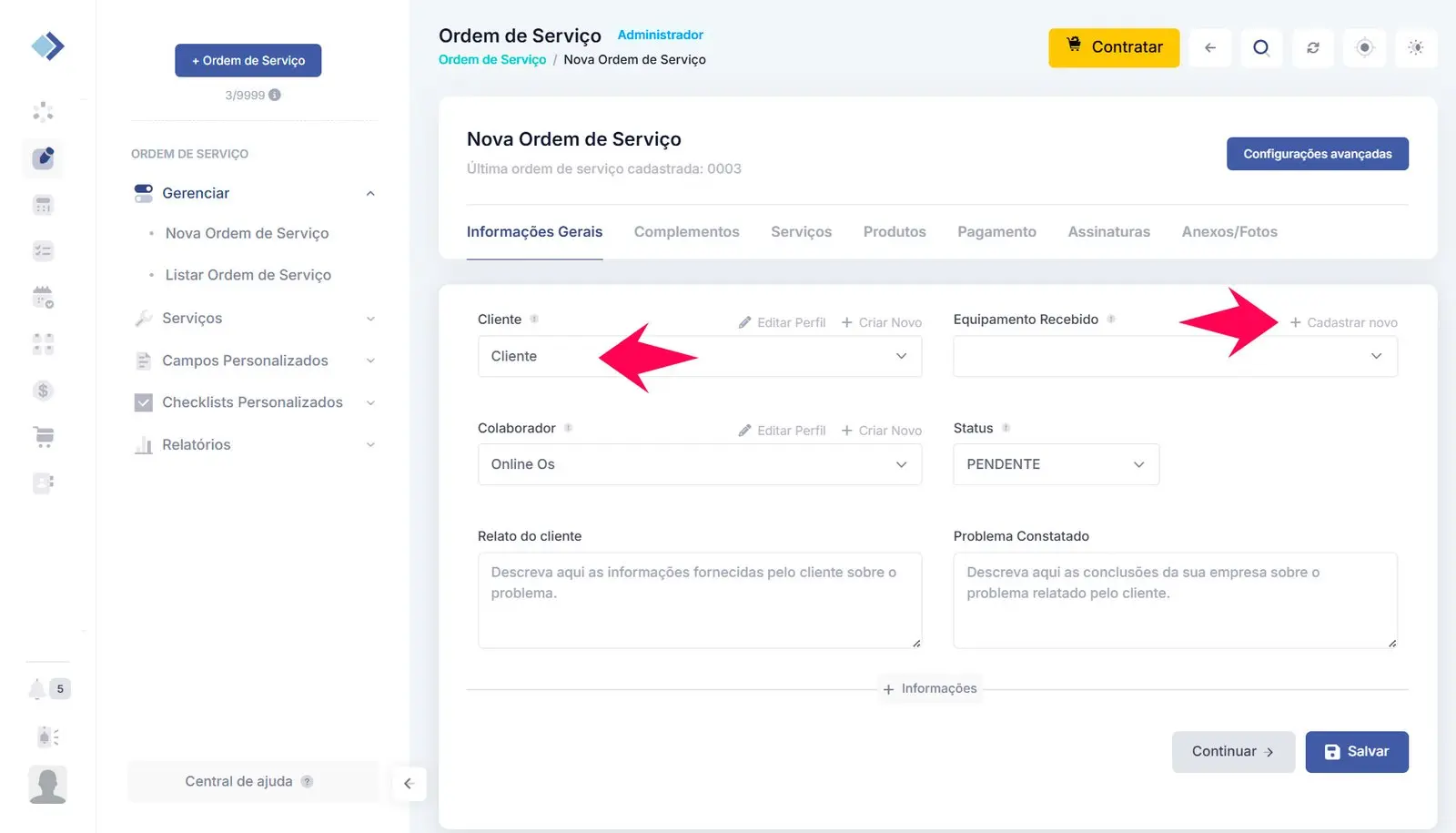Click the Salvar button

[1356, 752]
